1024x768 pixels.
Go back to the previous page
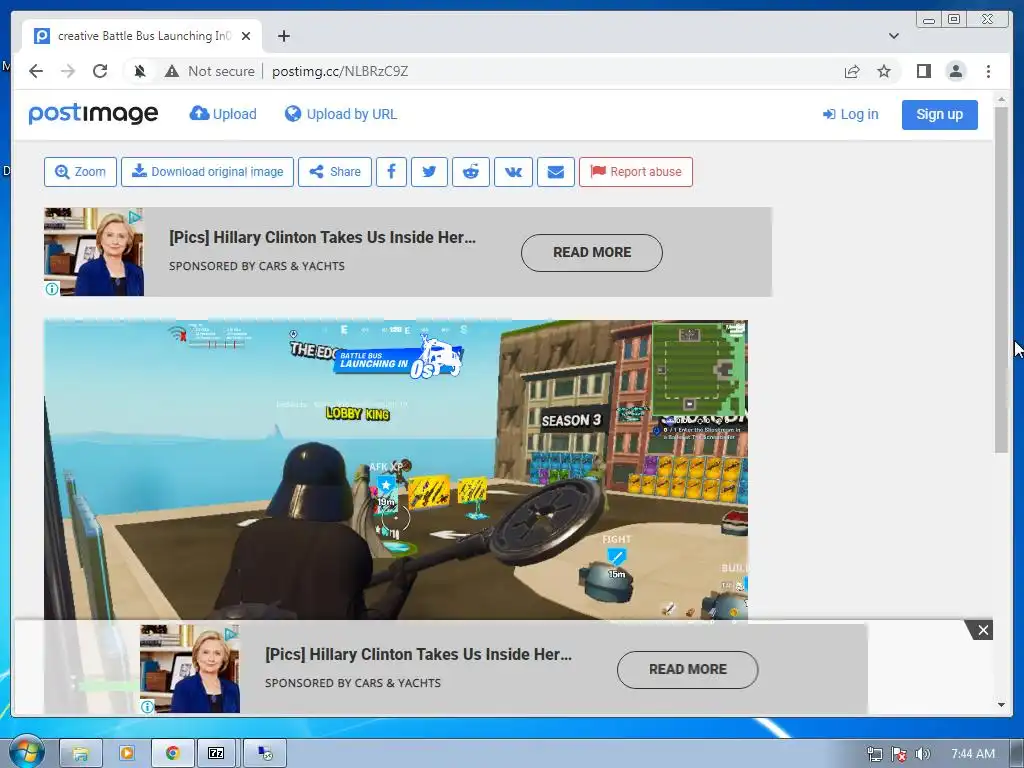36,71
